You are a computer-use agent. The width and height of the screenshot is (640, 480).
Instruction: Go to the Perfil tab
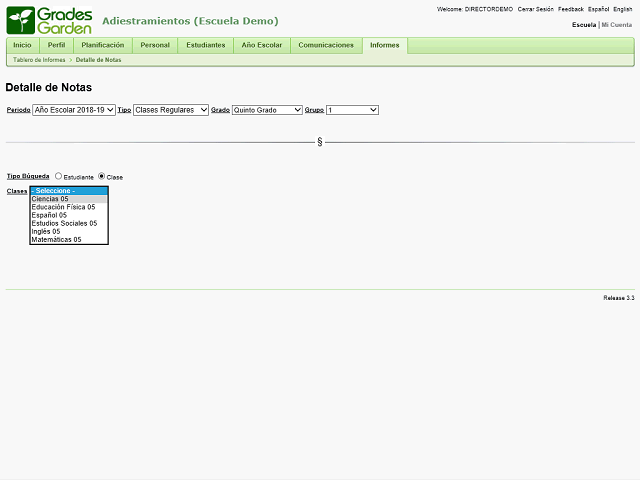tap(56, 45)
